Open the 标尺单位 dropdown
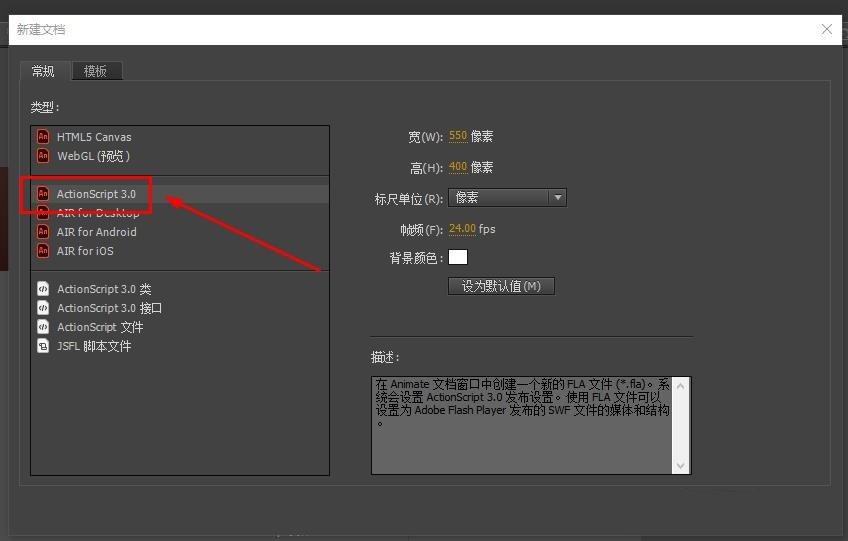 [507, 197]
